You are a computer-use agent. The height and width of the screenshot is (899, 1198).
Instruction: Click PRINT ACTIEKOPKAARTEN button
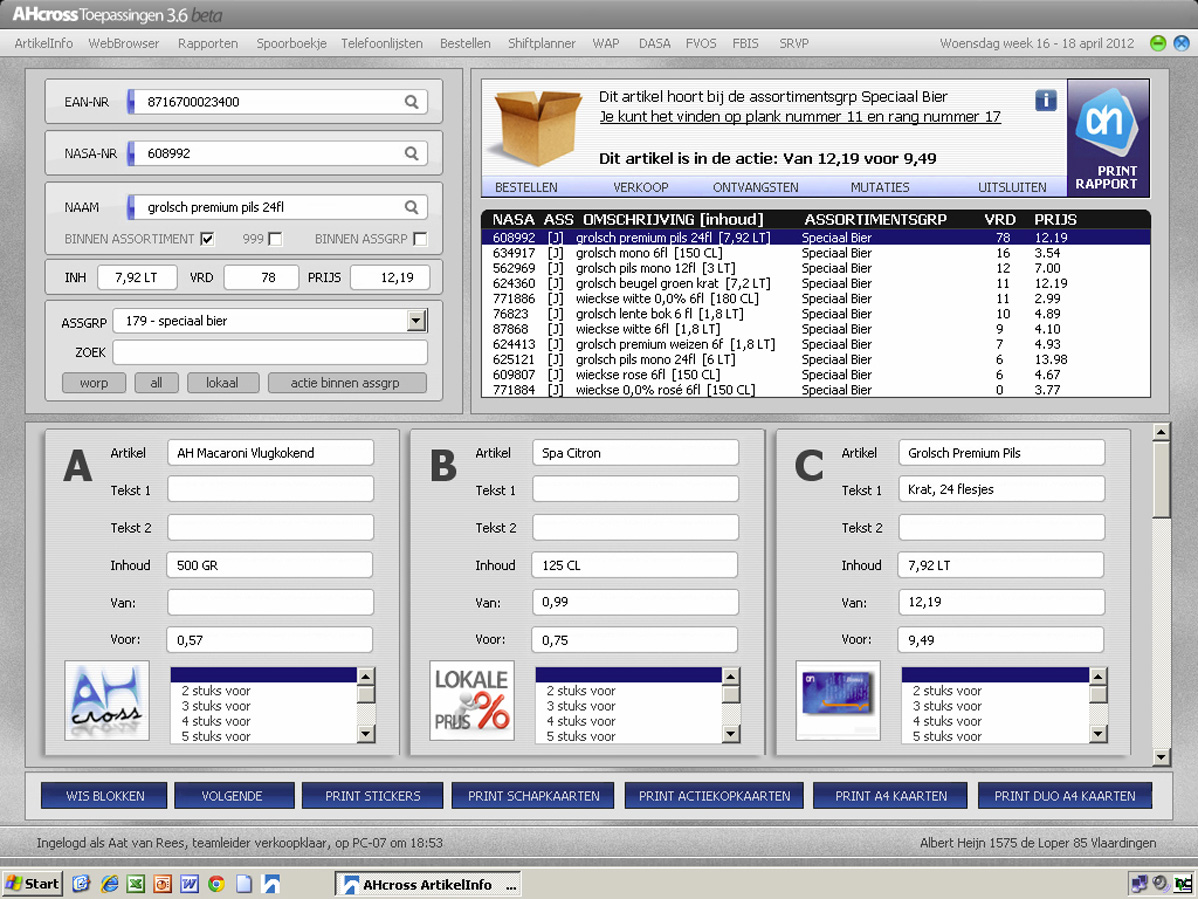point(714,796)
